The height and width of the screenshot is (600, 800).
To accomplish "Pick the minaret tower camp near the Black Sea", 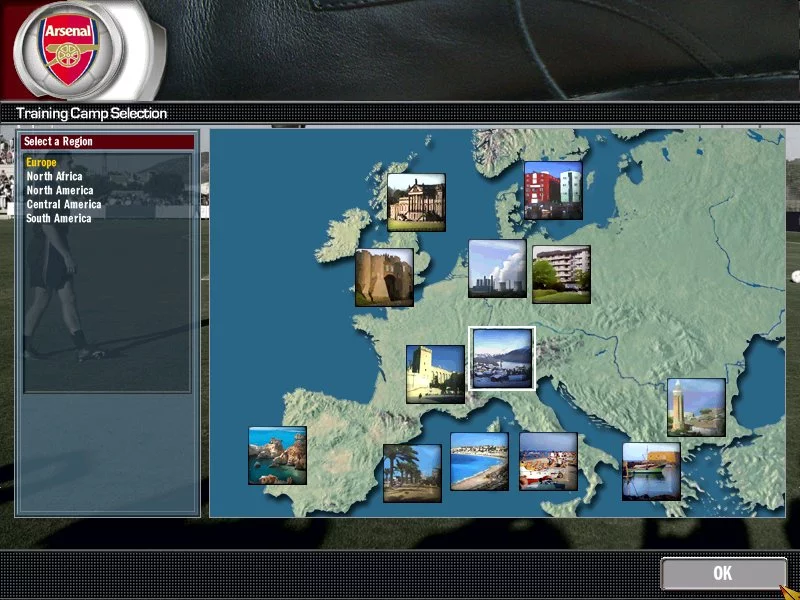I will pos(696,407).
